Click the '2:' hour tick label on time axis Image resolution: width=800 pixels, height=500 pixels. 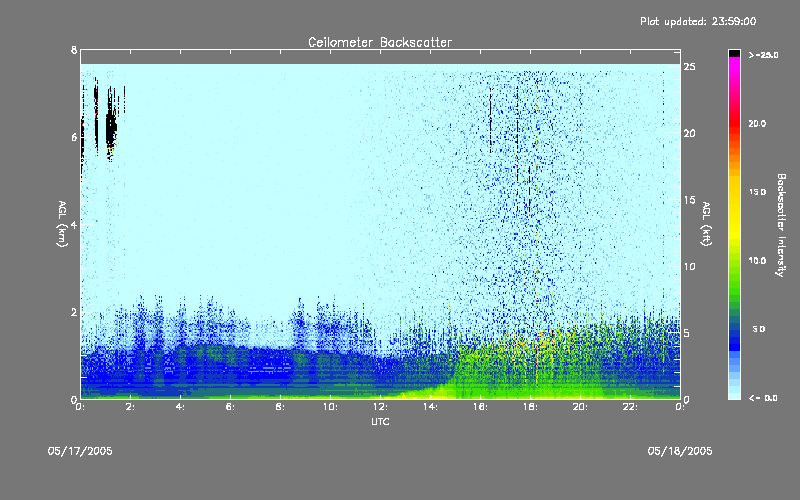click(x=130, y=407)
